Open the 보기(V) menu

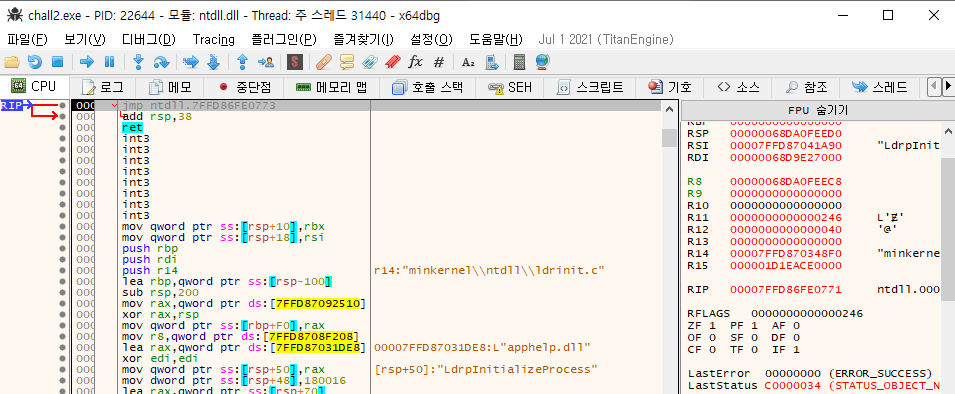tap(85, 40)
